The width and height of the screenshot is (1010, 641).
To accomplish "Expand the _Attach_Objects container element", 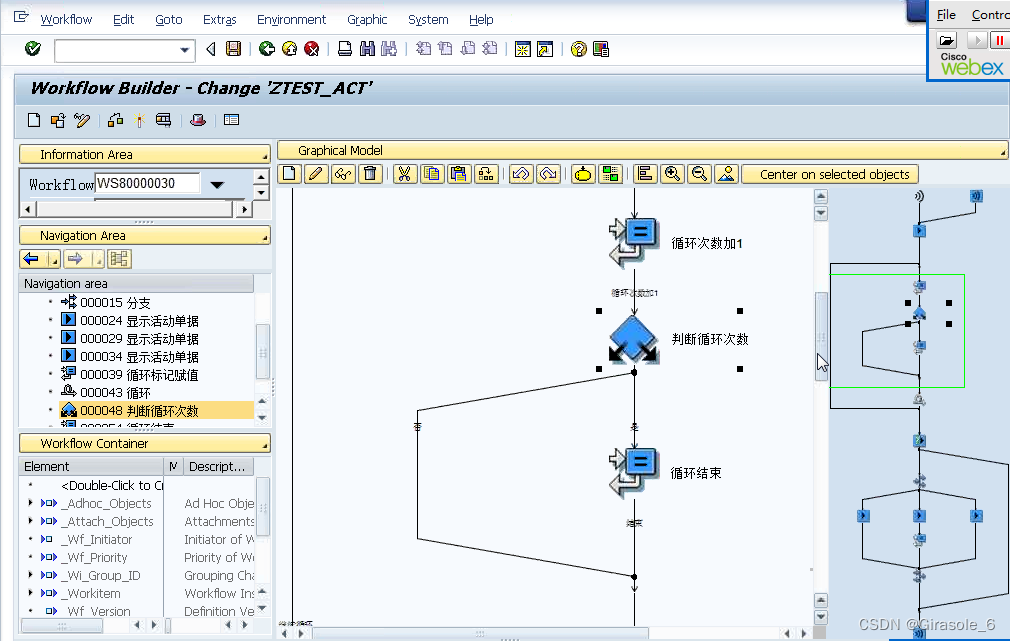I will point(30,521).
